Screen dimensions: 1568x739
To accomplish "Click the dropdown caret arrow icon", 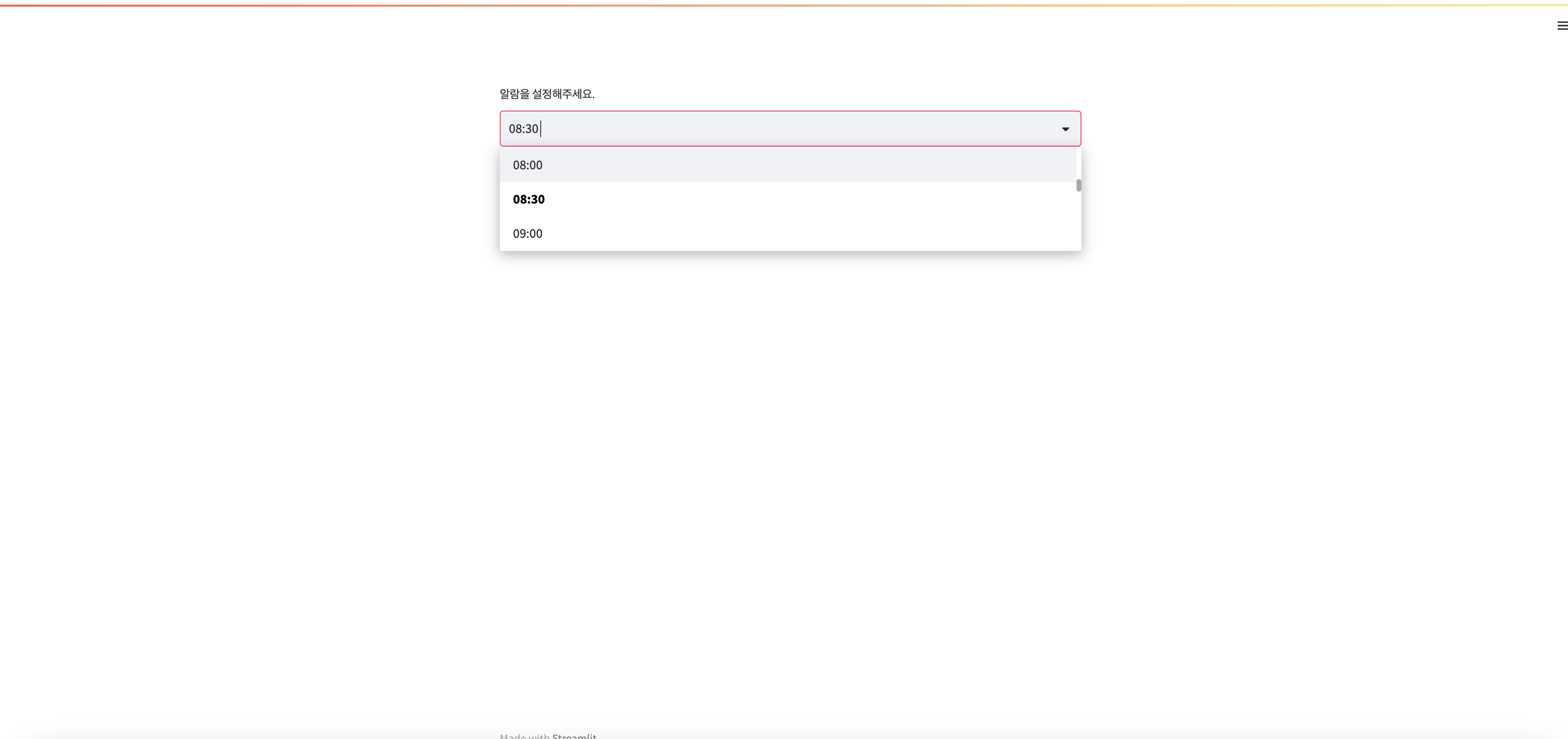I will coord(1065,129).
